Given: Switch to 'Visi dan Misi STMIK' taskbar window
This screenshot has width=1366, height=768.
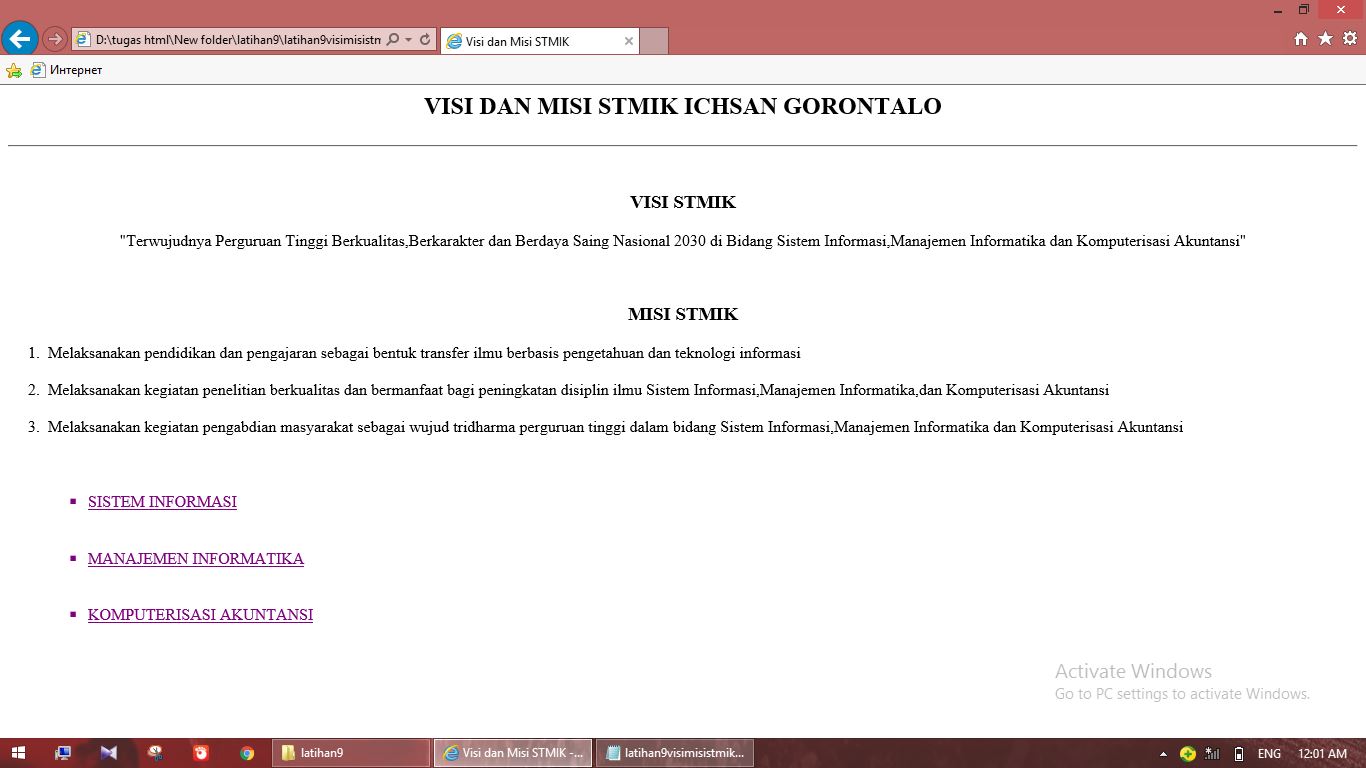Looking at the screenshot, I should tap(513, 753).
